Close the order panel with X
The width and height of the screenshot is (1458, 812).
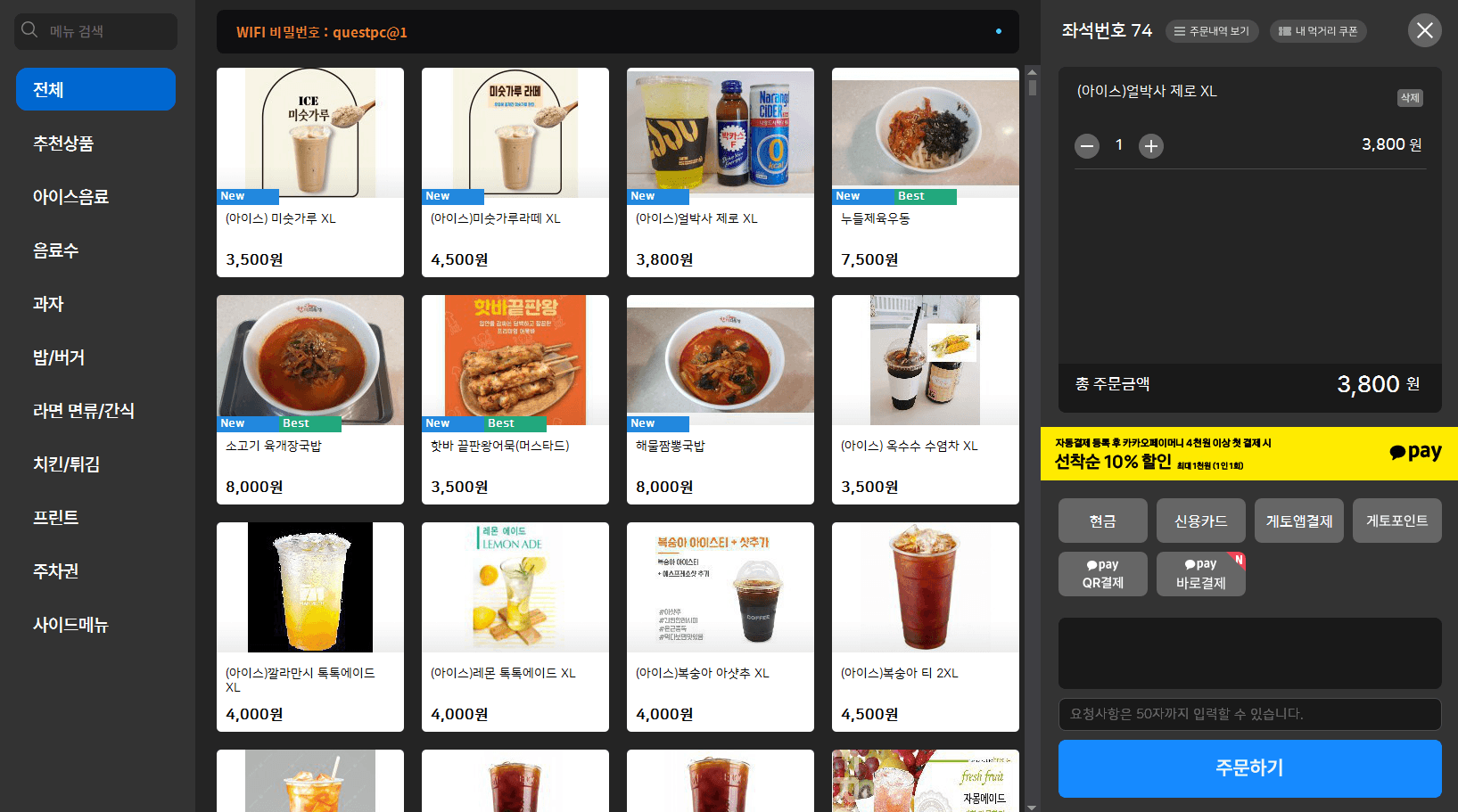[x=1425, y=30]
